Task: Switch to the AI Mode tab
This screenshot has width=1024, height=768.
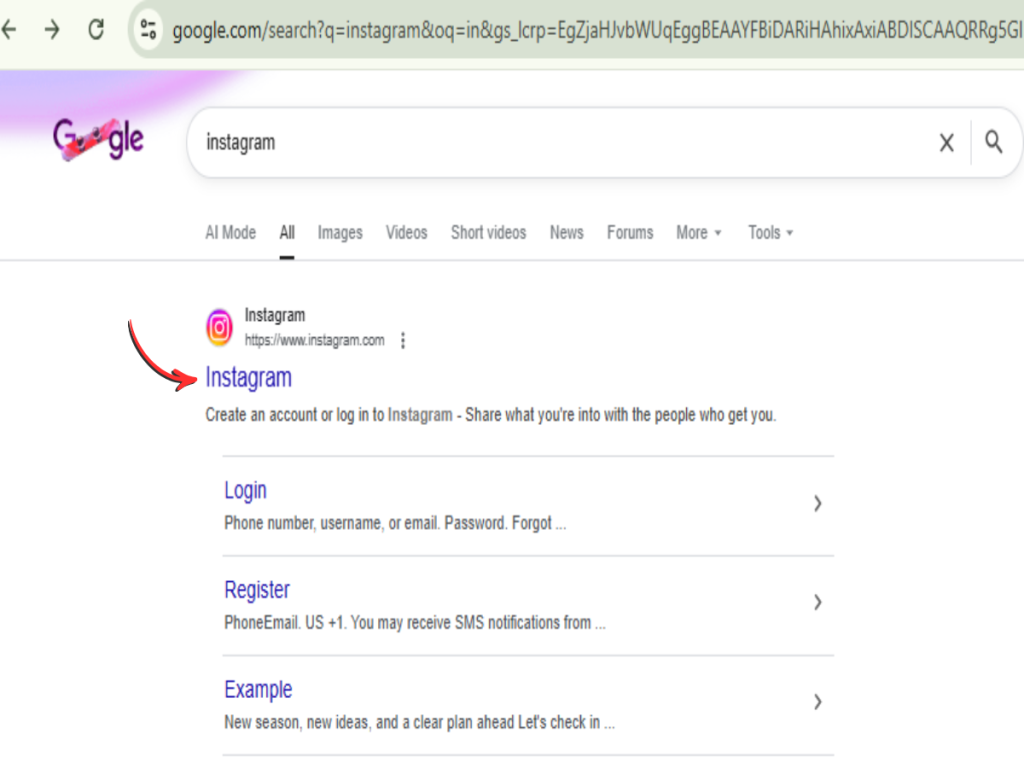Action: click(x=230, y=232)
